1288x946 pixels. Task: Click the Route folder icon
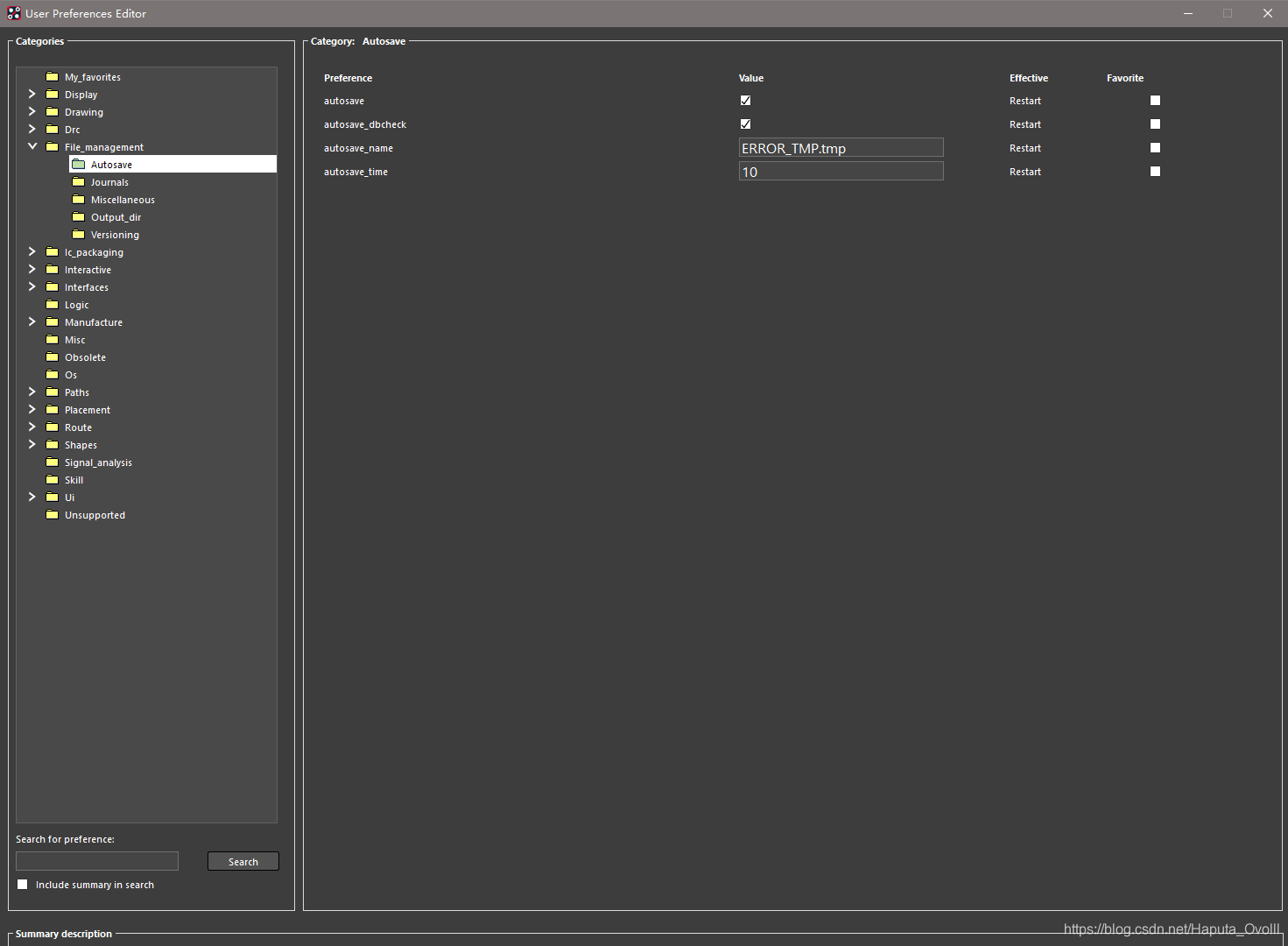point(52,427)
